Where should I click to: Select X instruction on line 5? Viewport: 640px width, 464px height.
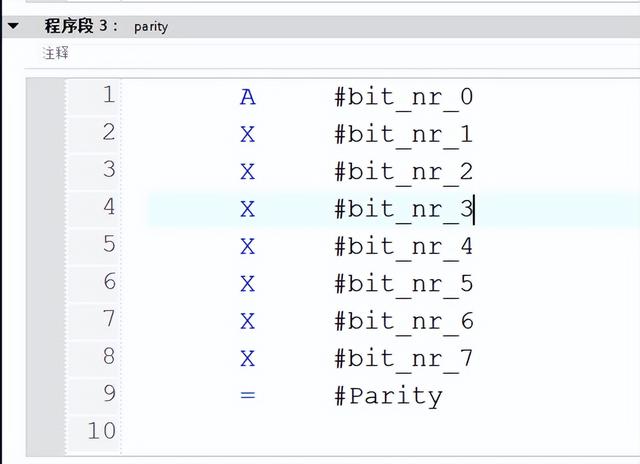point(248,246)
